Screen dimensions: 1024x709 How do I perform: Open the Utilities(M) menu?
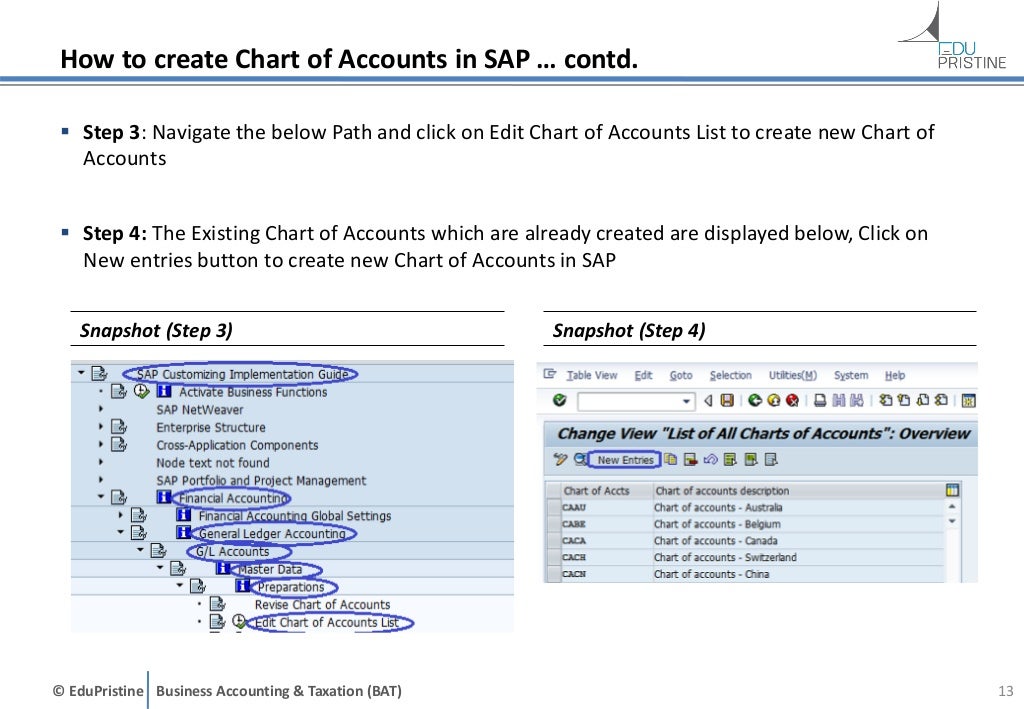click(x=792, y=375)
